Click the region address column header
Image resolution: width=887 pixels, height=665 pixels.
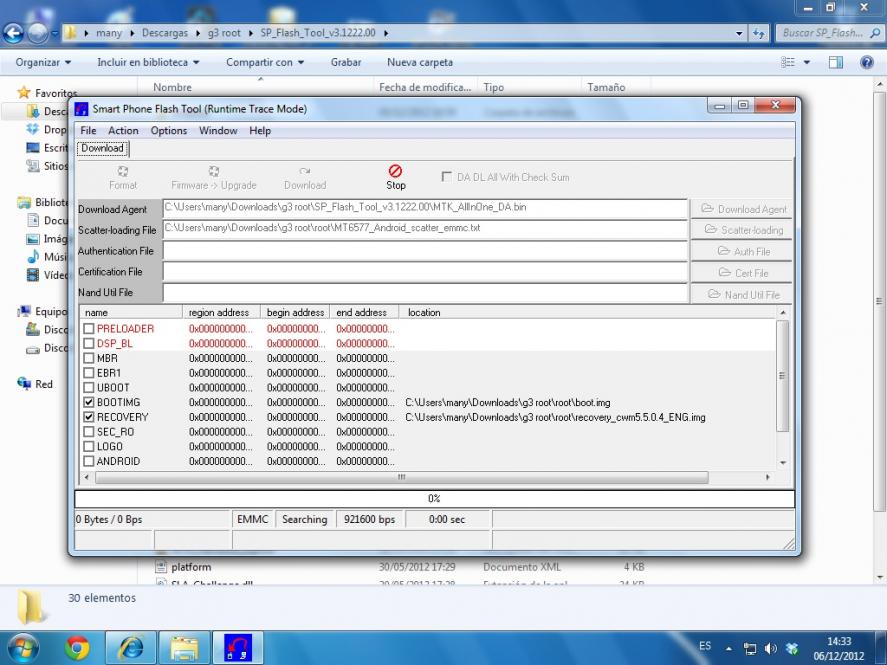click(221, 312)
